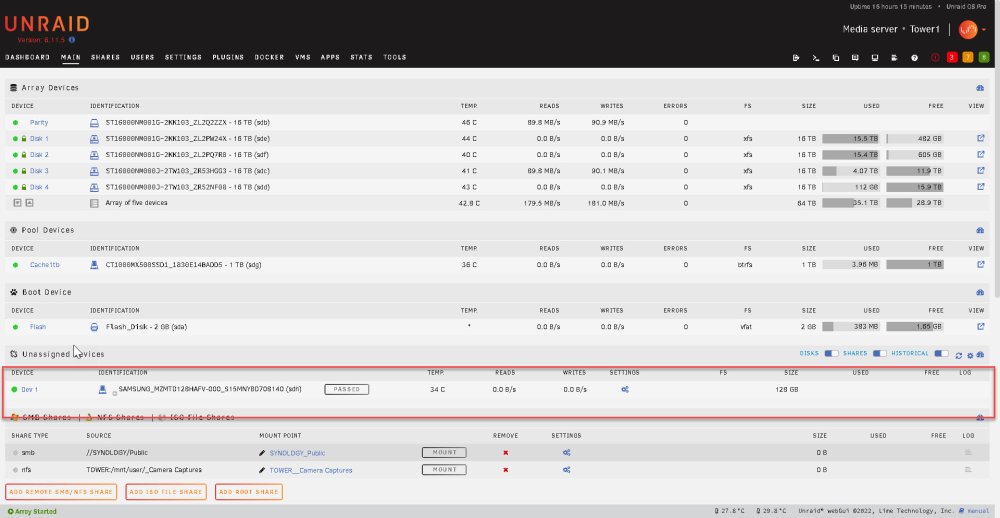The image size is (1000, 518).
Task: Open the Dev 1 device link
Action: (x=29, y=389)
